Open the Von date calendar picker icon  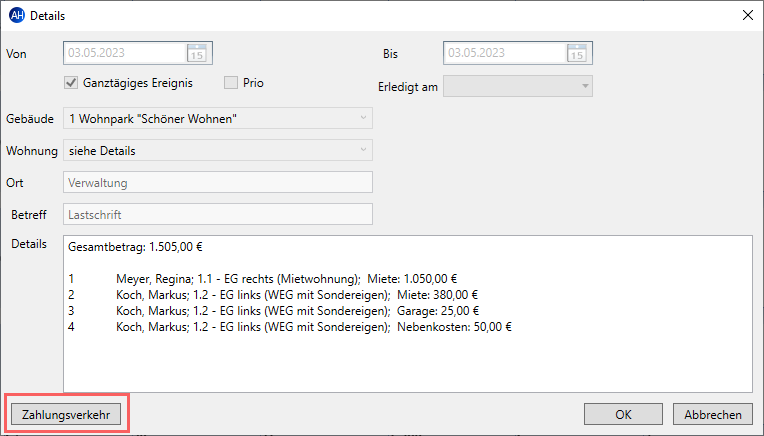pyautogui.click(x=197, y=53)
